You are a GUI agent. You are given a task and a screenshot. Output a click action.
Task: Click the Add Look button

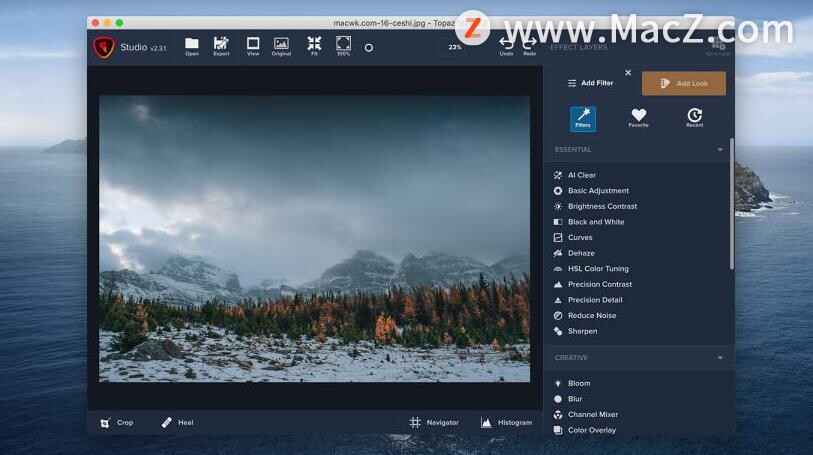click(684, 83)
